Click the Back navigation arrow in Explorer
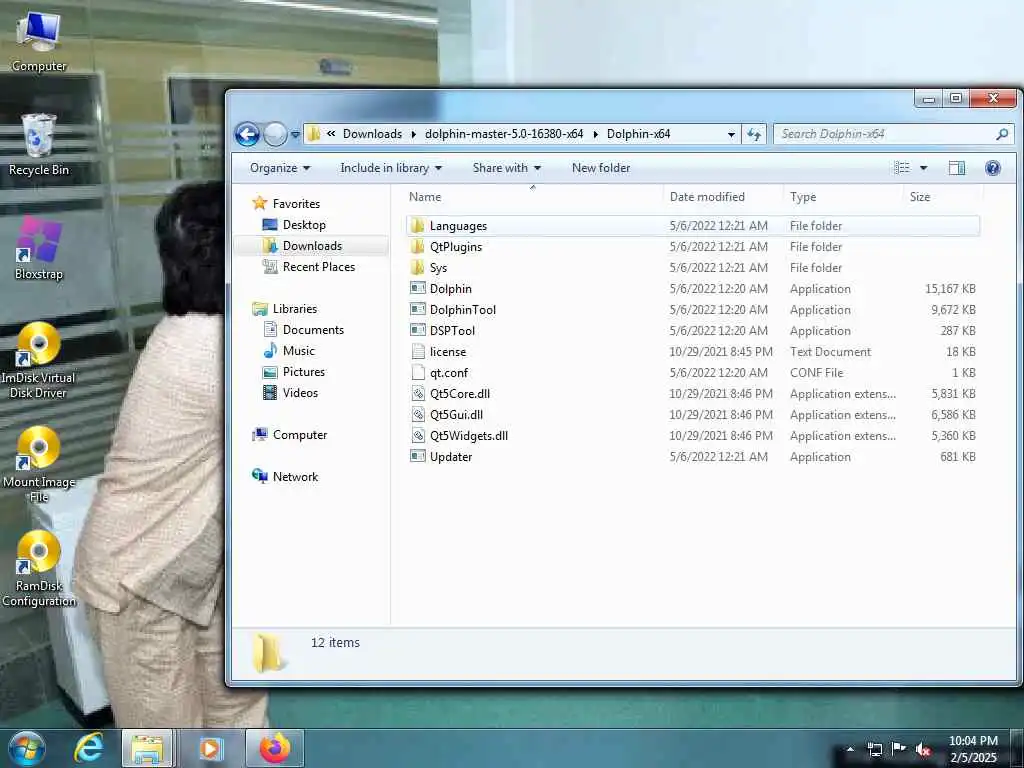This screenshot has width=1024, height=768. pyautogui.click(x=248, y=135)
